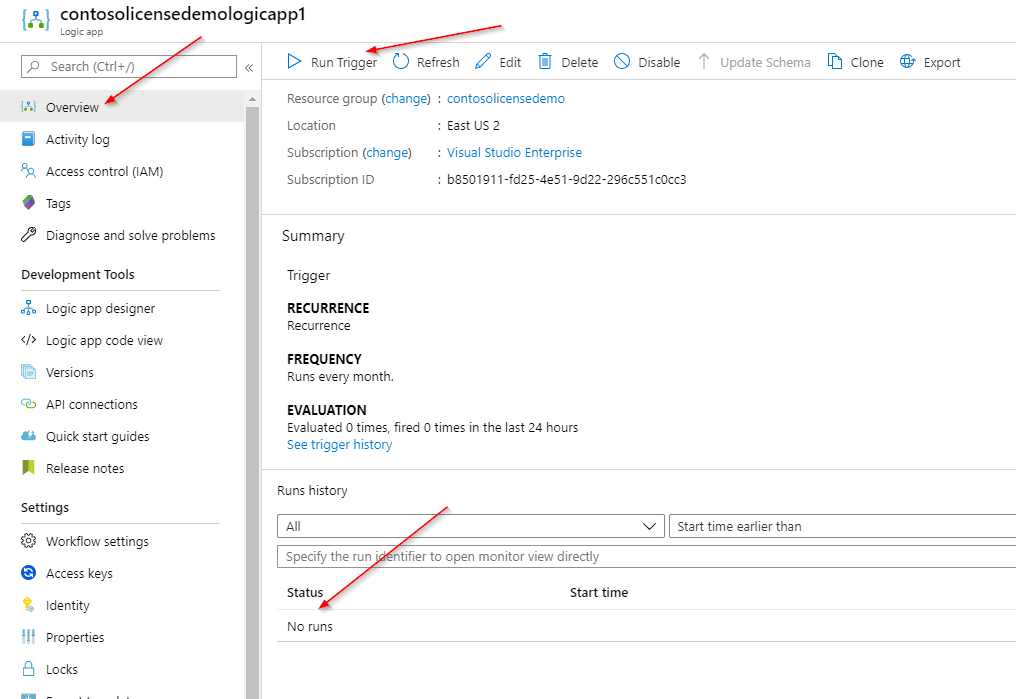Click the Clone icon
The height and width of the screenshot is (699, 1016).
pyautogui.click(x=835, y=62)
